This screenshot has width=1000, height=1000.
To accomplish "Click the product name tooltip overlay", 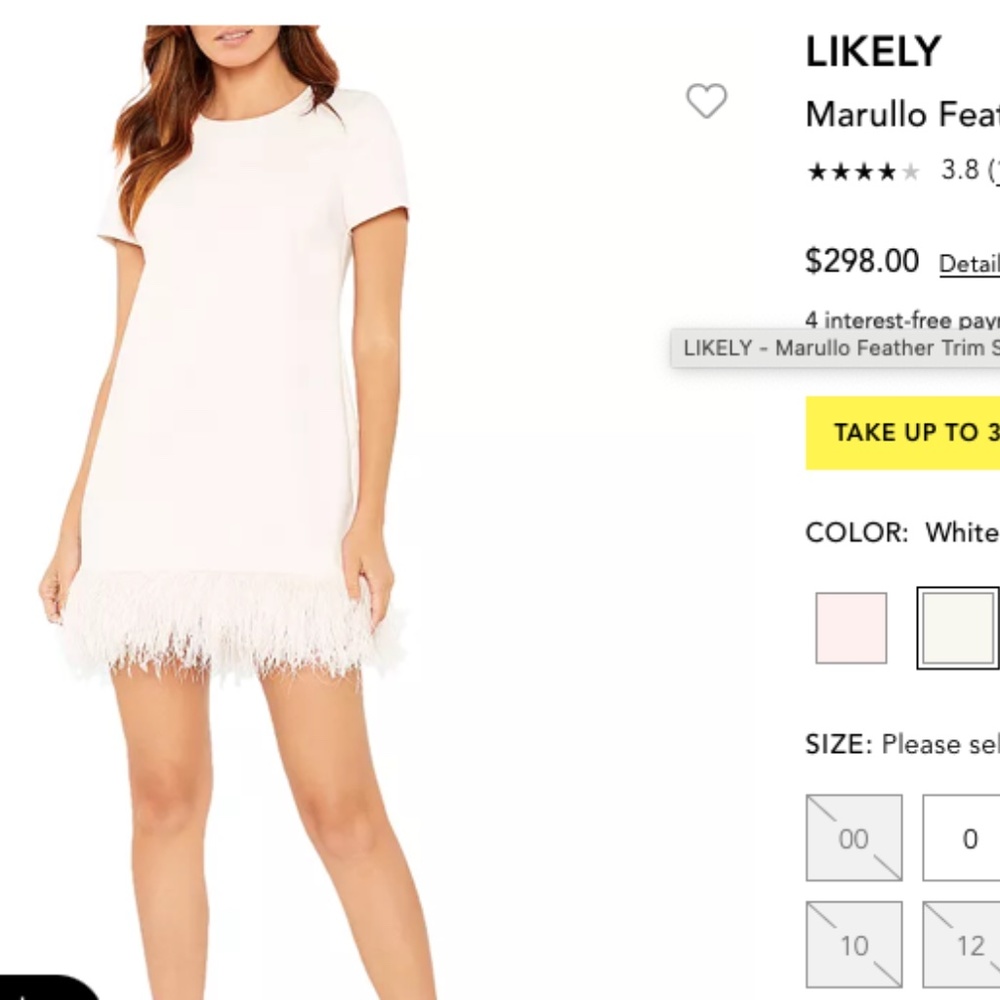I will tap(838, 348).
